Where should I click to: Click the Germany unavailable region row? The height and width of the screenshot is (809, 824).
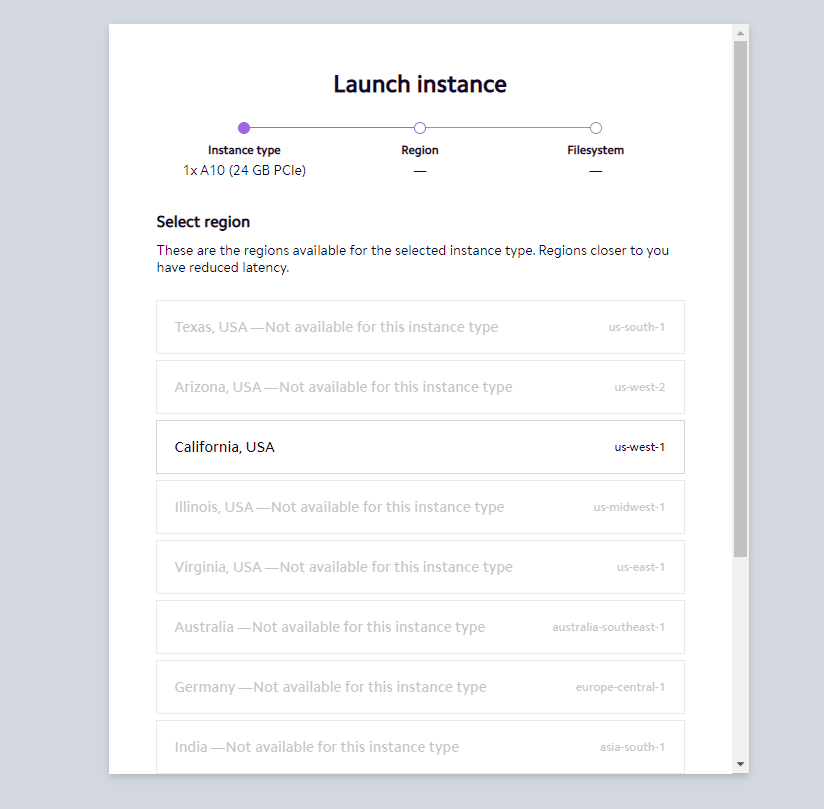[420, 687]
